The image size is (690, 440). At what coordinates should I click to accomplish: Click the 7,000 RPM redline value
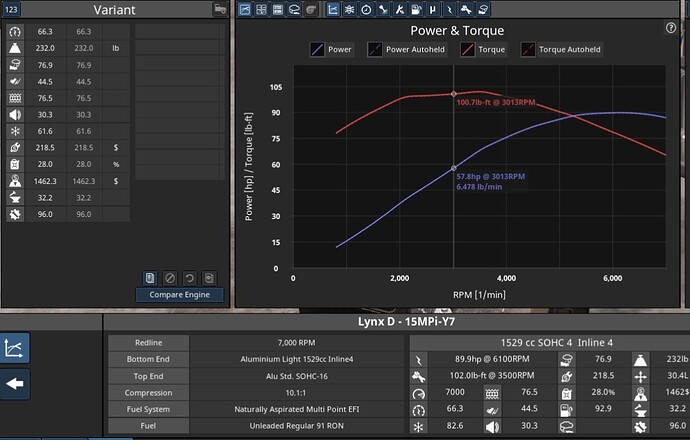(x=297, y=342)
